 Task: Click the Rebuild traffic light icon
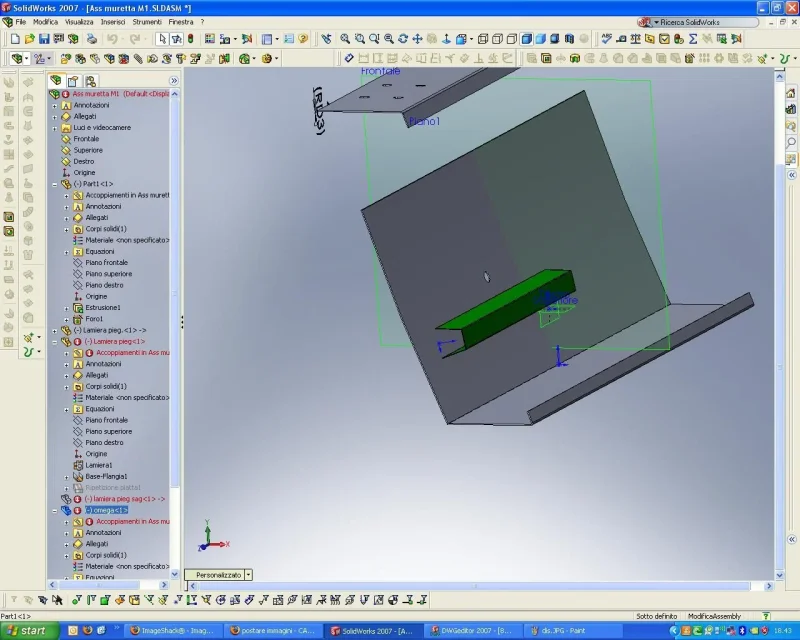click(191, 39)
